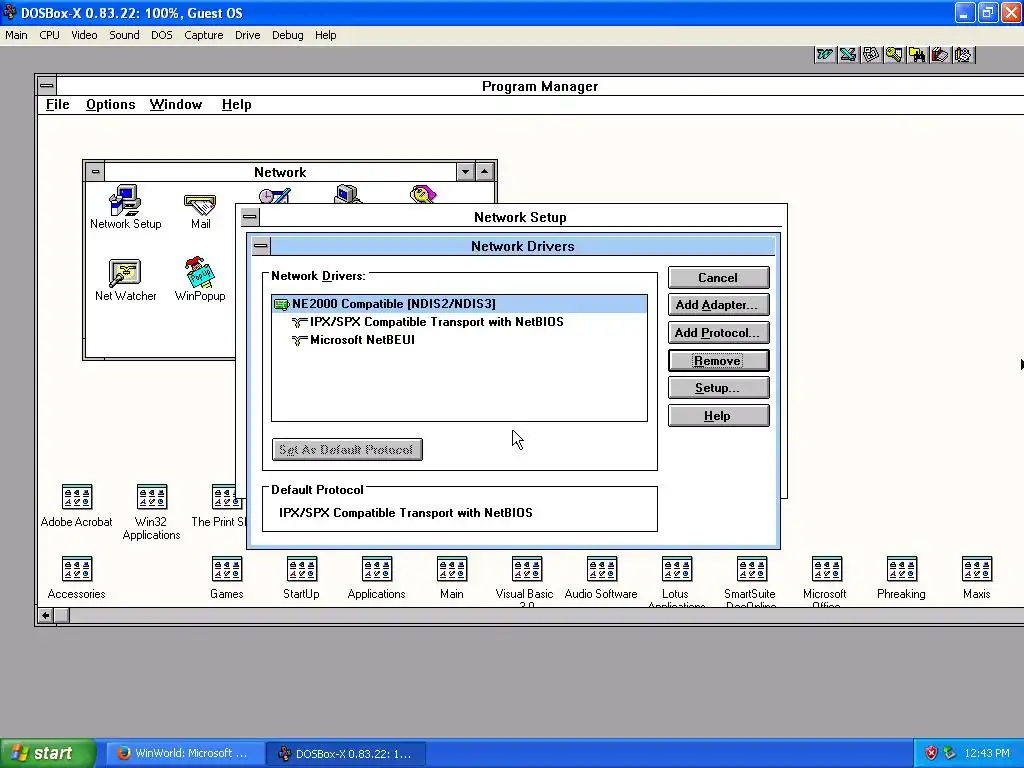Click Set As Default Protocol button
Image resolution: width=1024 pixels, height=768 pixels.
(x=347, y=449)
